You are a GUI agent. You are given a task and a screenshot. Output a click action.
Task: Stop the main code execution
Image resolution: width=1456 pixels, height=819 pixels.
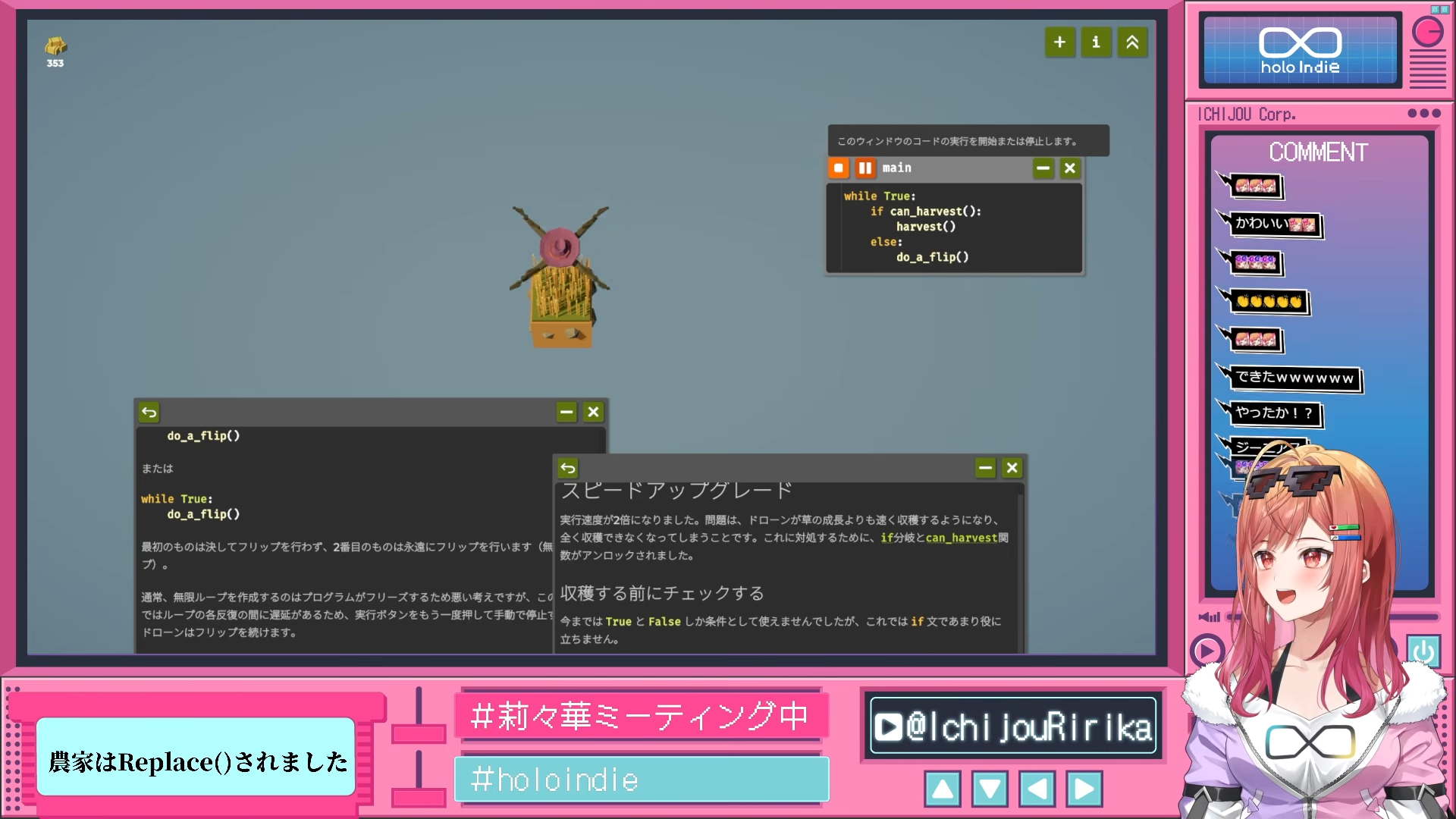(839, 168)
